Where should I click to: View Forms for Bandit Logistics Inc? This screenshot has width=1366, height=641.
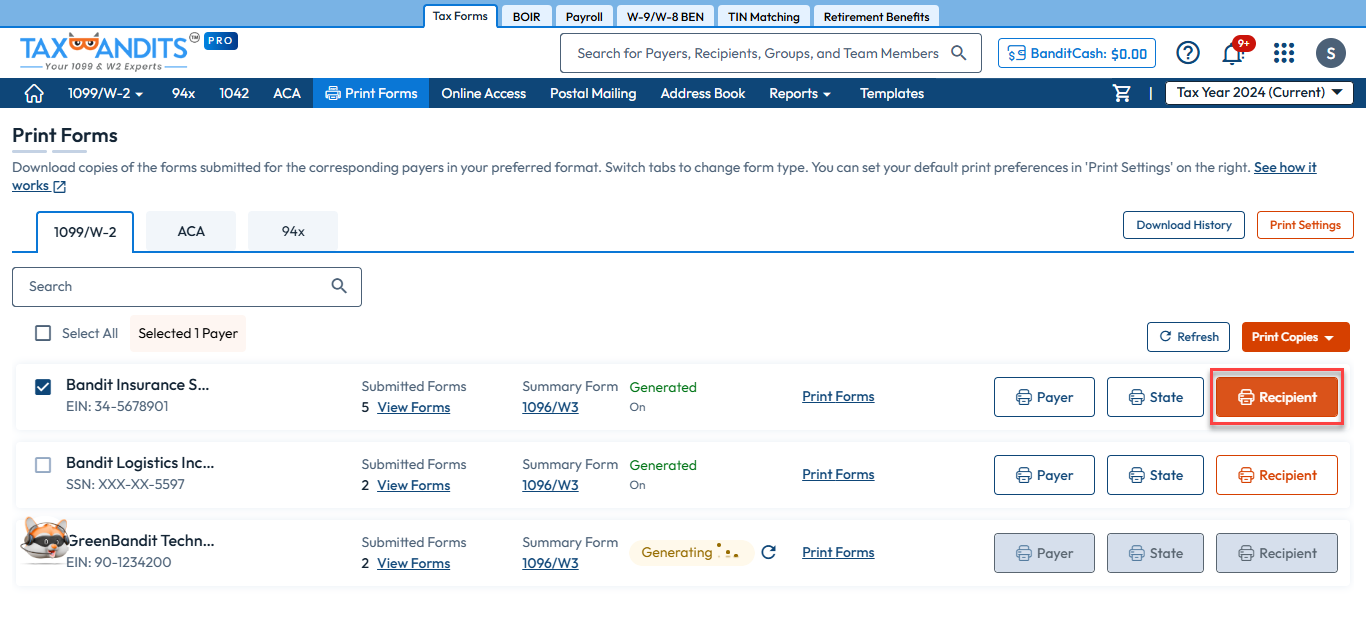coord(413,485)
